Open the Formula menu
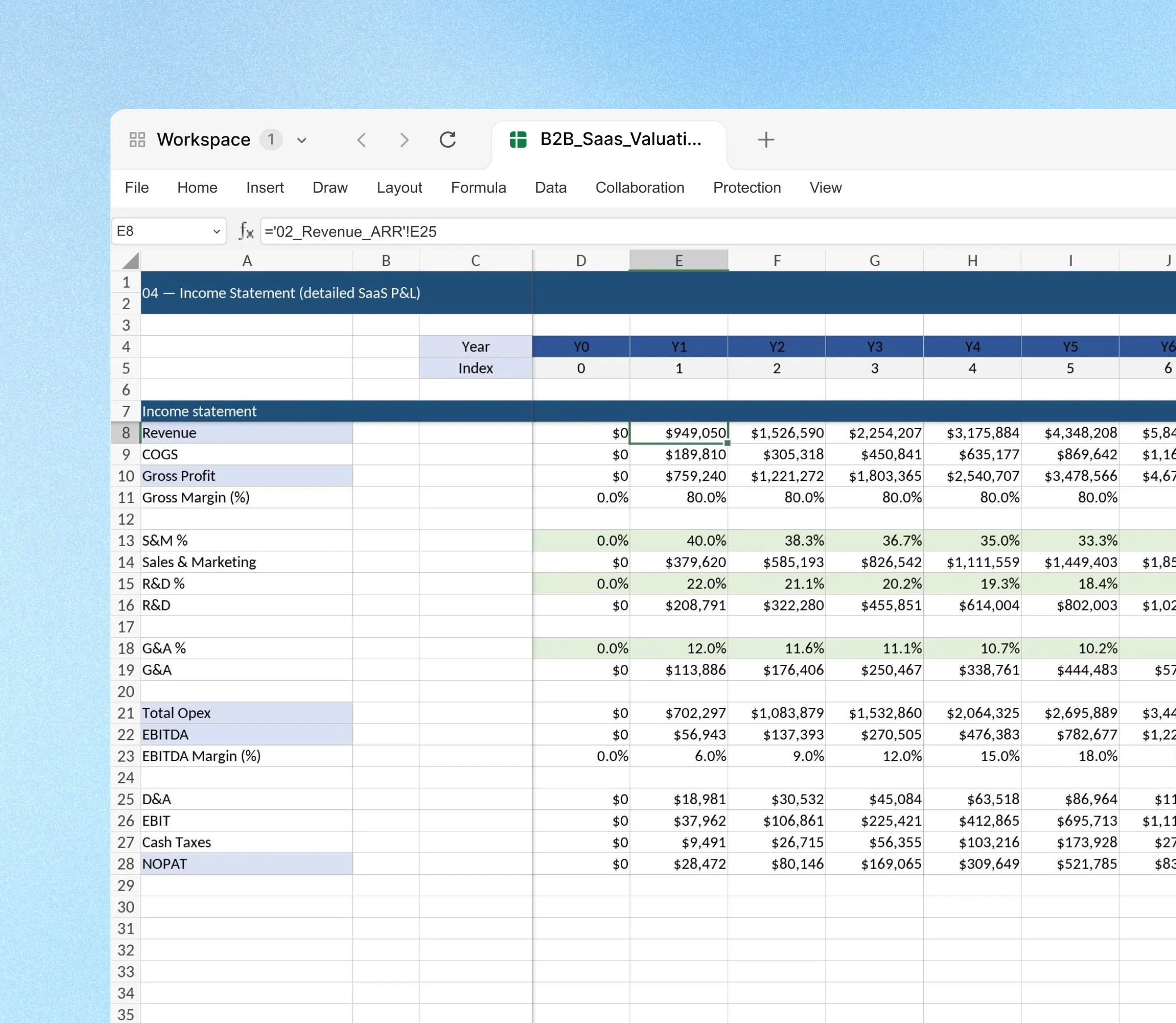 (x=478, y=187)
